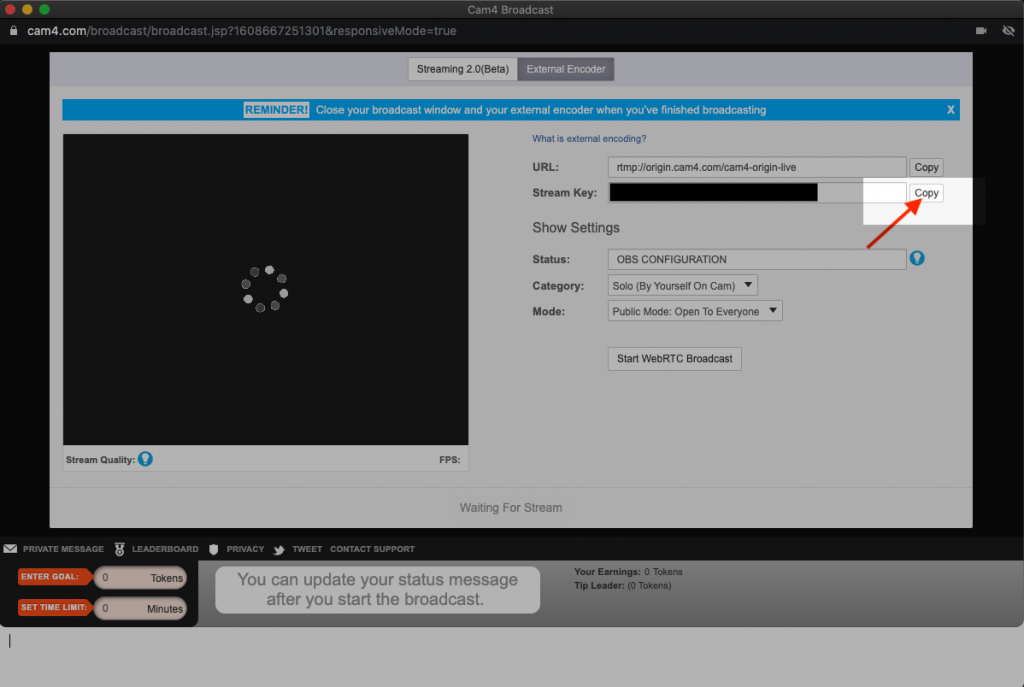
Task: Copy the rtmp URL with Copy button
Action: [x=926, y=167]
